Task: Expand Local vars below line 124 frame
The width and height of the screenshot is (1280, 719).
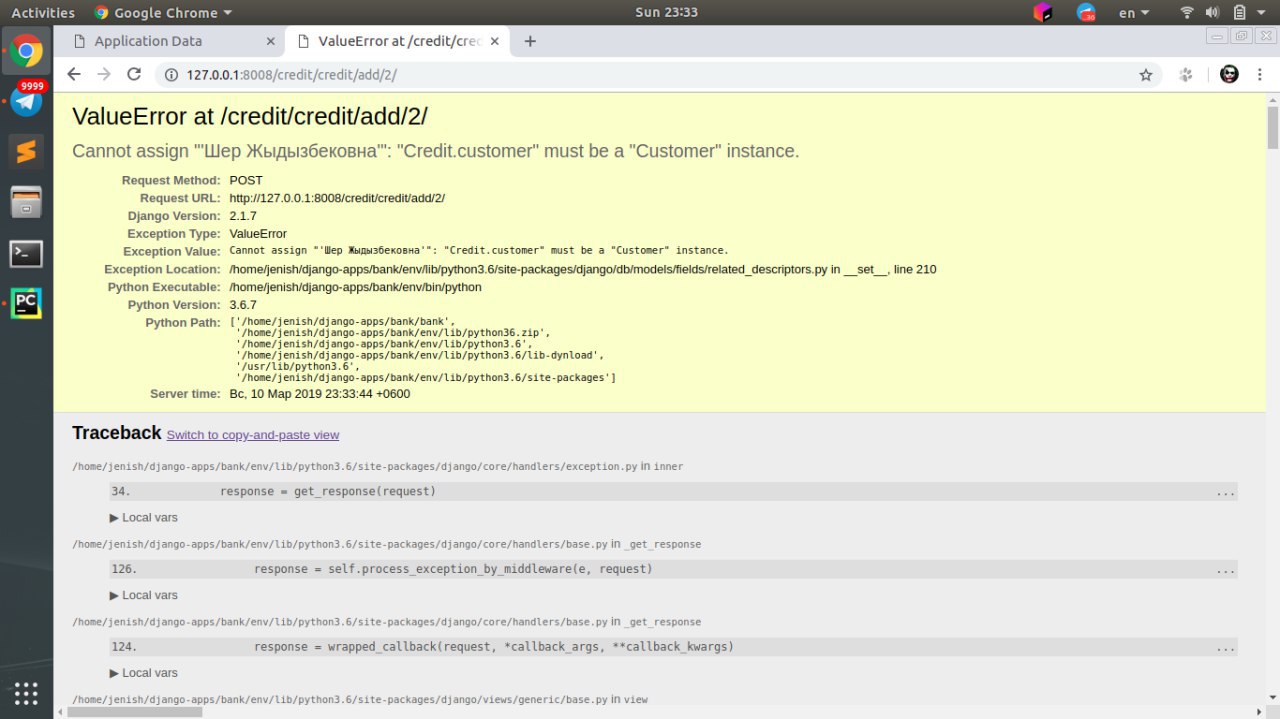Action: pyautogui.click(x=144, y=673)
